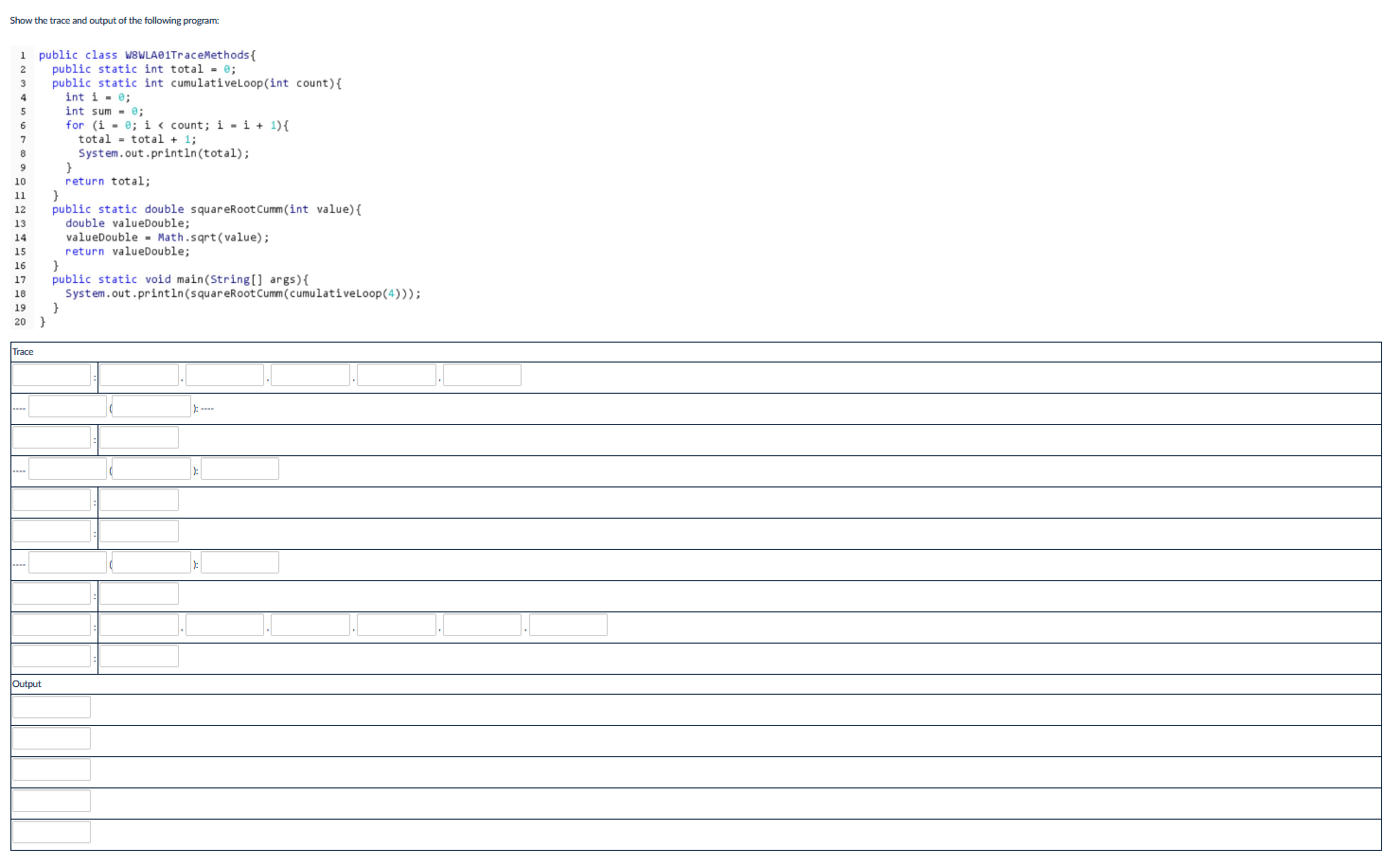
Task: Click the first box in the Output section
Action: pyautogui.click(x=51, y=706)
